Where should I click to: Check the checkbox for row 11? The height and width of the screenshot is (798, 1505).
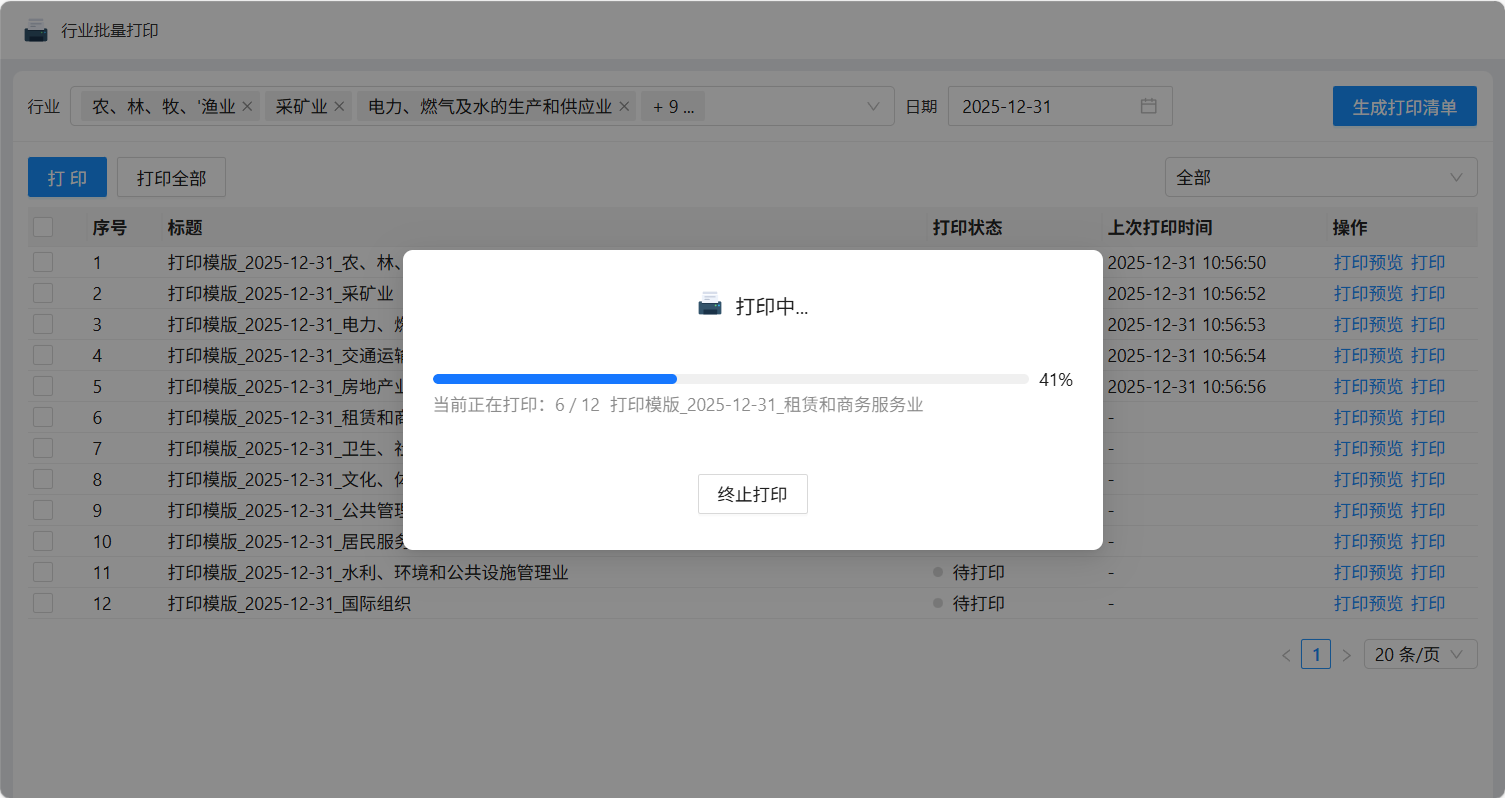[x=43, y=572]
